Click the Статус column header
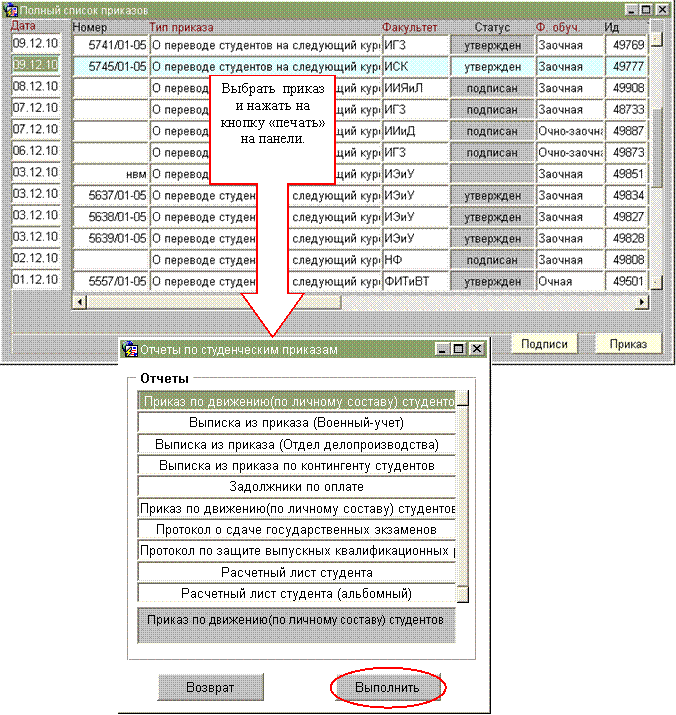Viewport: 676px width, 715px height. pos(492,27)
